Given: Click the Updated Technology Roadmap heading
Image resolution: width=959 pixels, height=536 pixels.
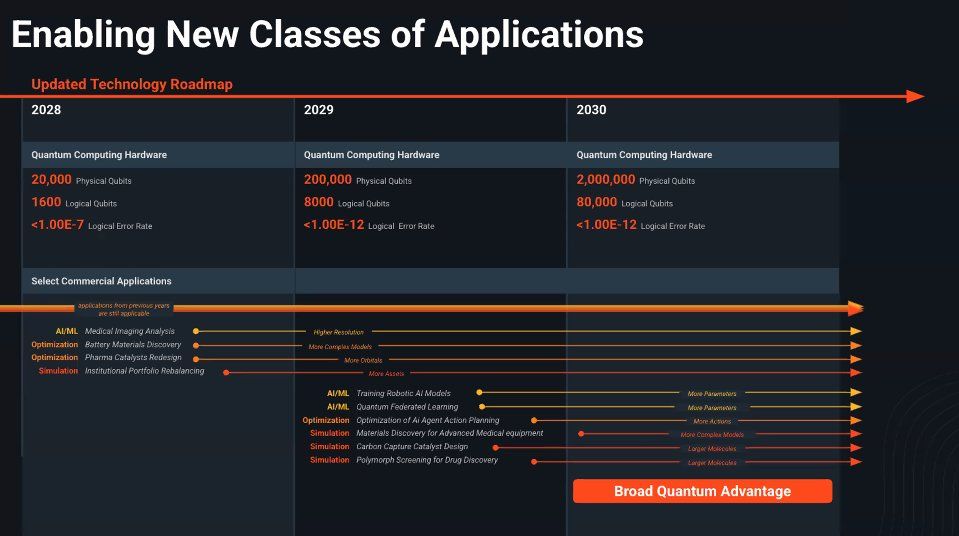Looking at the screenshot, I should click(132, 84).
